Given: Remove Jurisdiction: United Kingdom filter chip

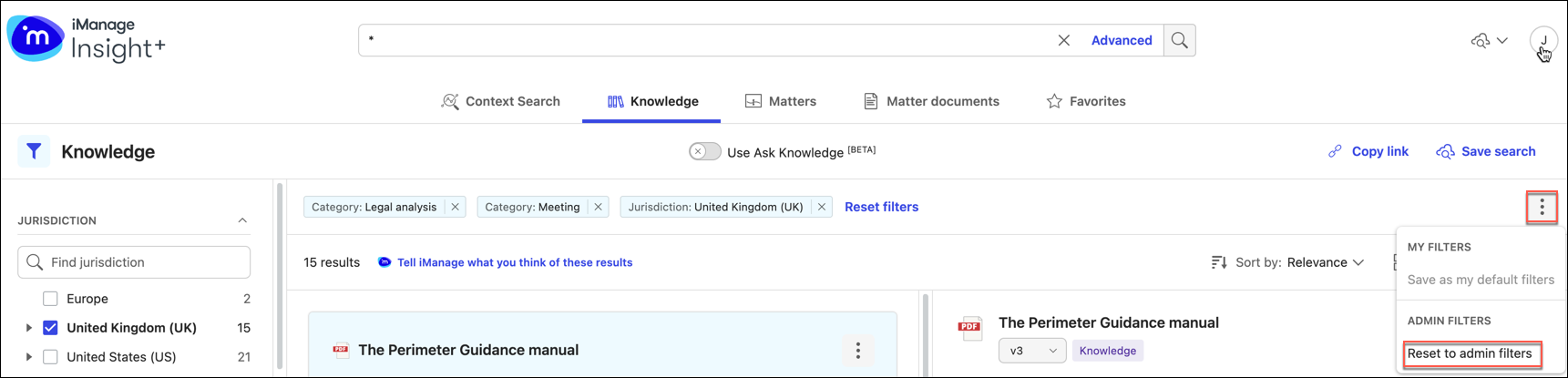Looking at the screenshot, I should 821,207.
